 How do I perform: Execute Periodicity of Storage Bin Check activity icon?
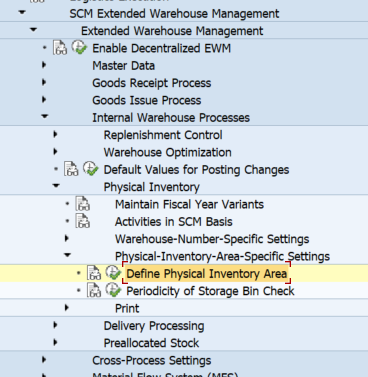click(113, 290)
